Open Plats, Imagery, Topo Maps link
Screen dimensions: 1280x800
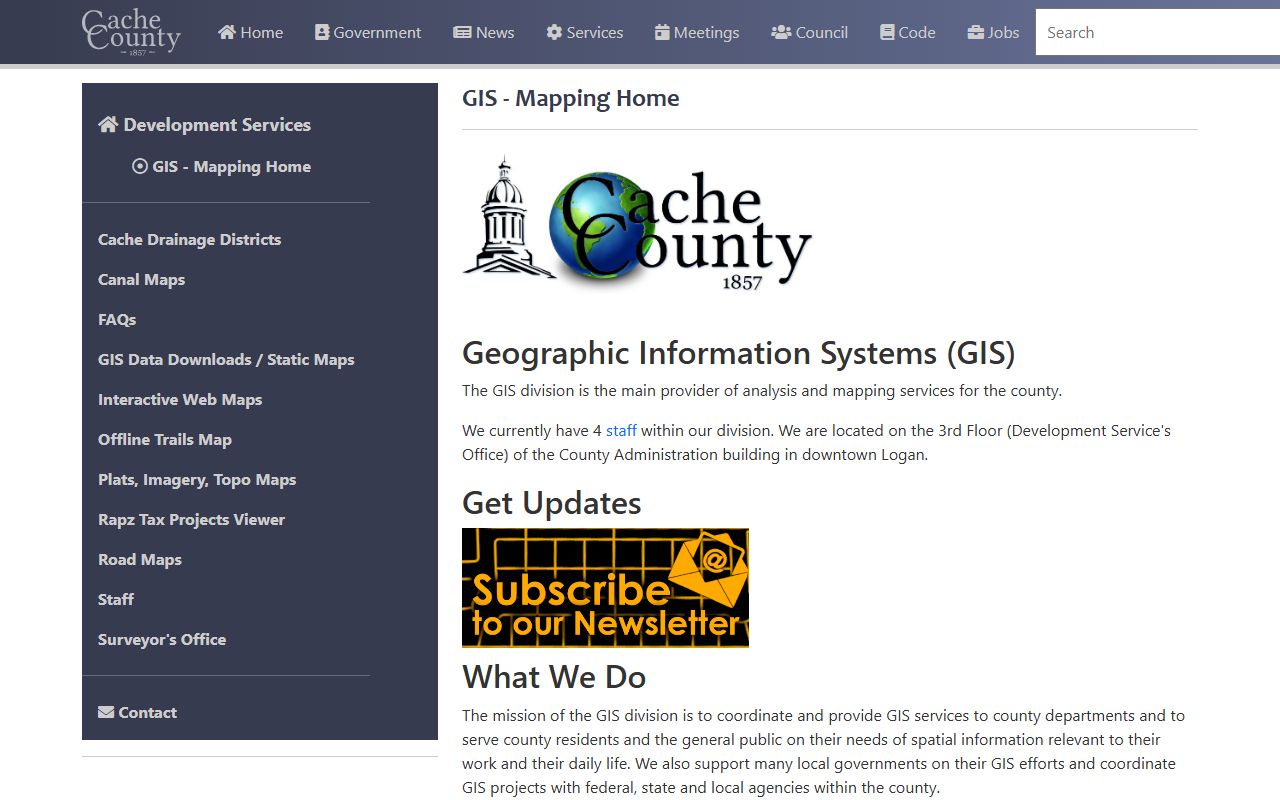point(197,479)
